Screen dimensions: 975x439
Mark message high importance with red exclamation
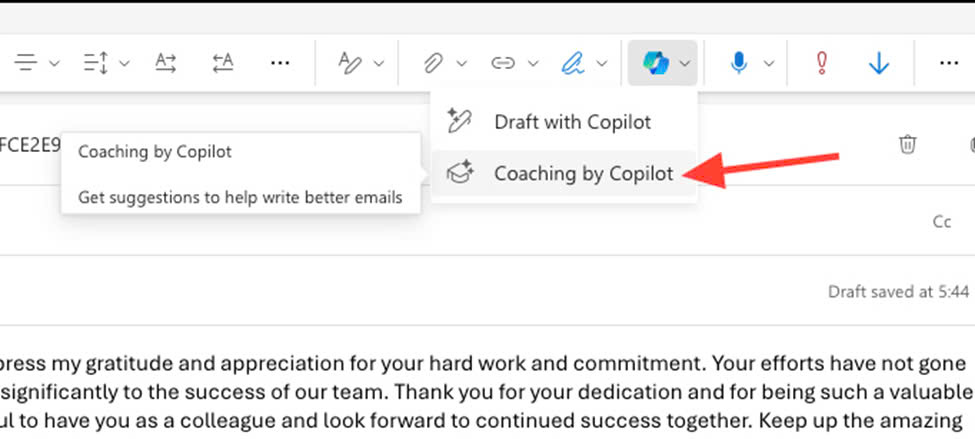[821, 63]
